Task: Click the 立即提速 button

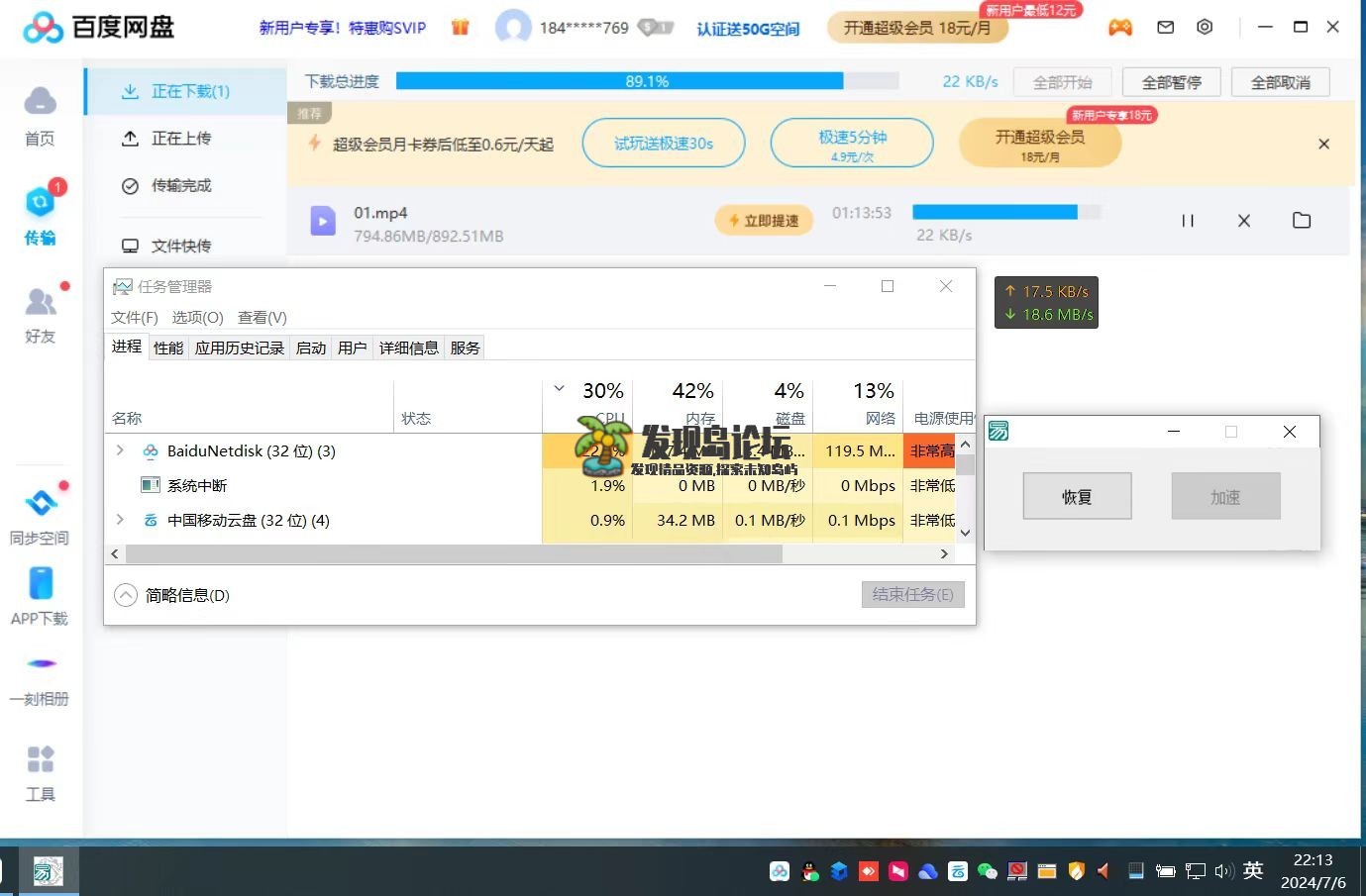Action: pos(764,220)
